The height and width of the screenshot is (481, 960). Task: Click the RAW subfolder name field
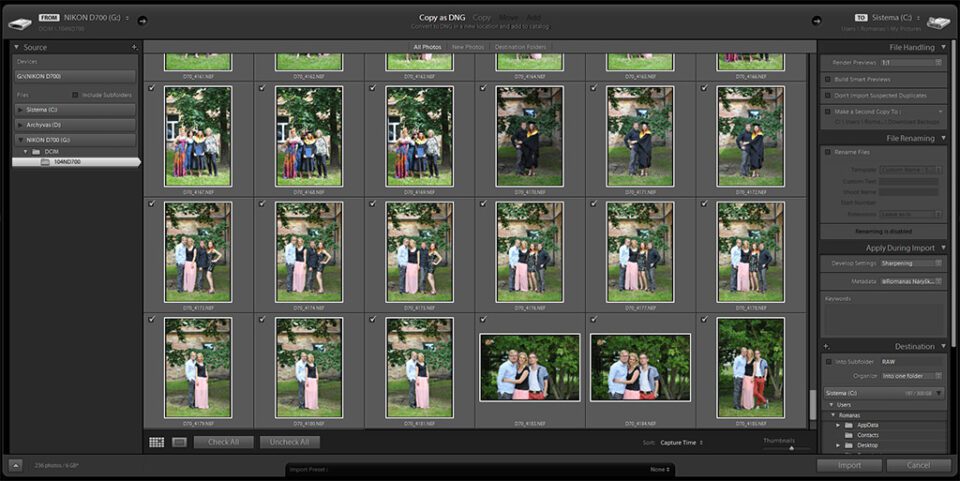coord(911,362)
